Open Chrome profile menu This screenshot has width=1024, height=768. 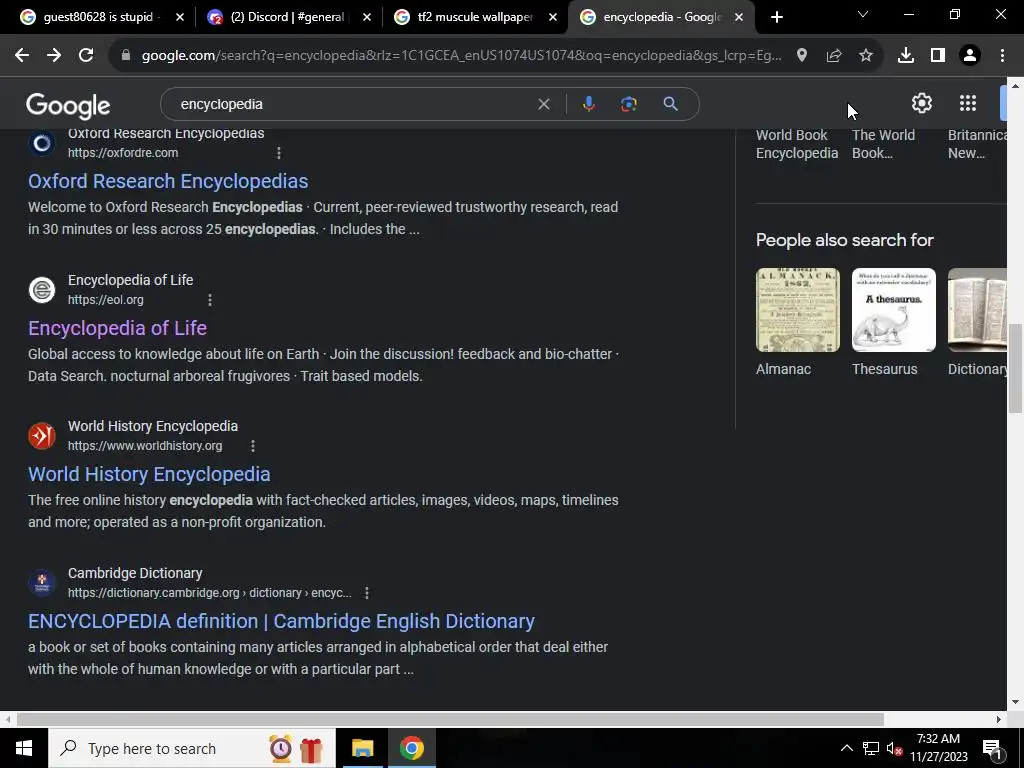(x=970, y=56)
